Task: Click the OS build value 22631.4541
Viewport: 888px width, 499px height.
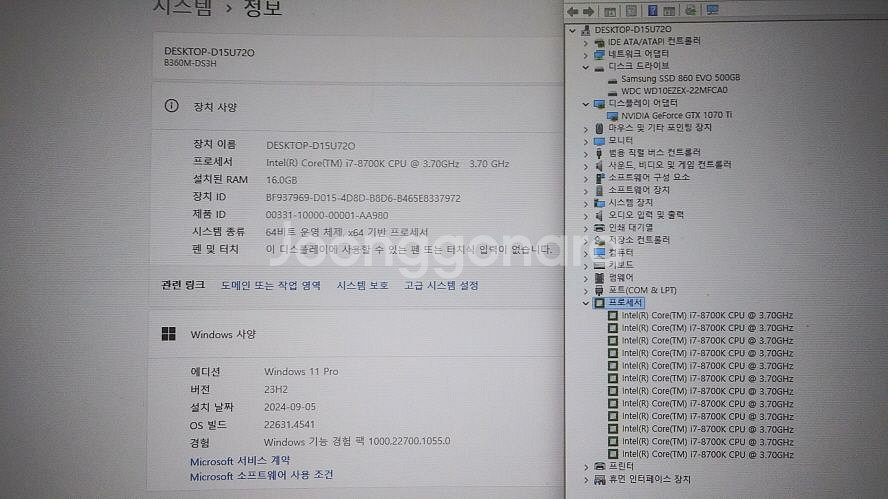Action: [289, 424]
